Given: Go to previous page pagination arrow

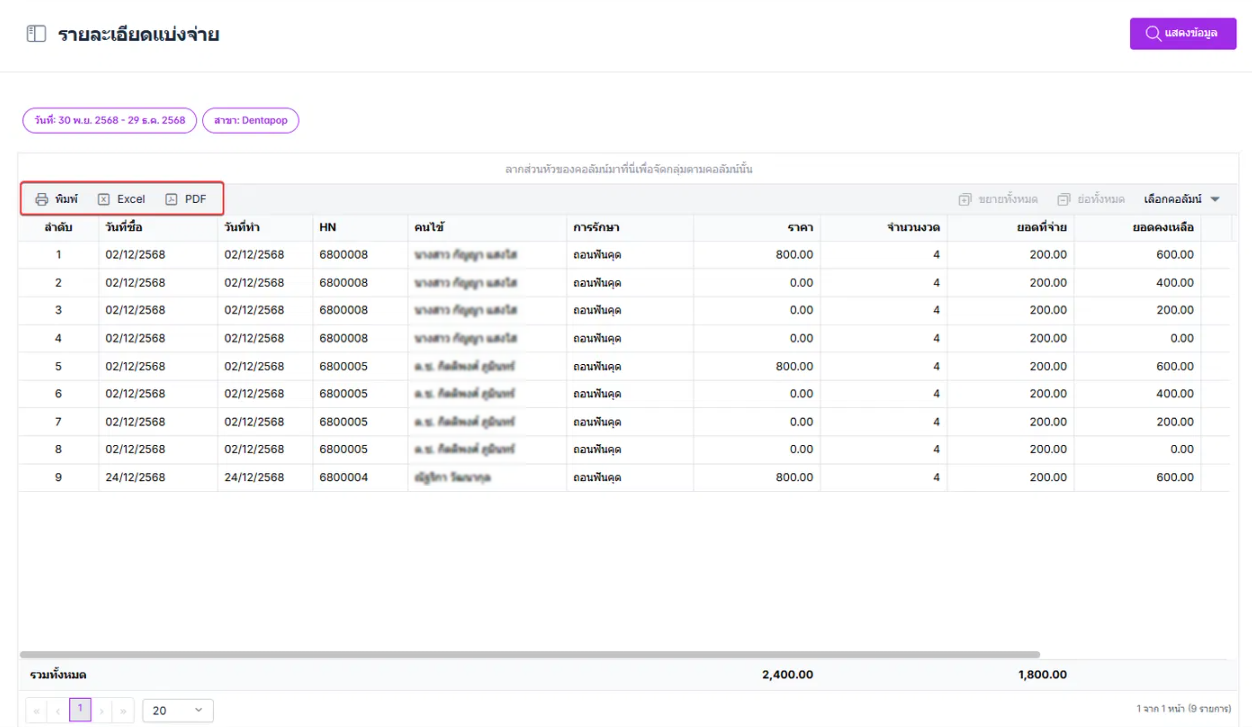Looking at the screenshot, I should coord(58,711).
